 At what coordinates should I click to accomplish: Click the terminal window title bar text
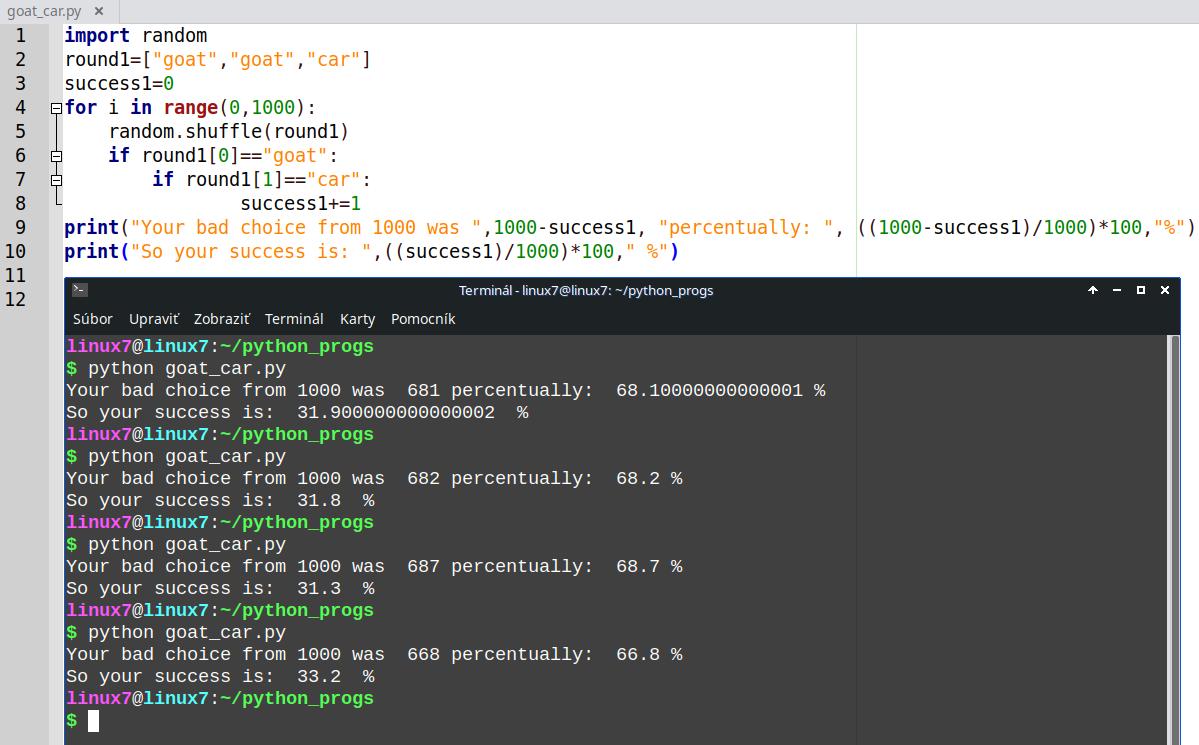click(x=586, y=290)
